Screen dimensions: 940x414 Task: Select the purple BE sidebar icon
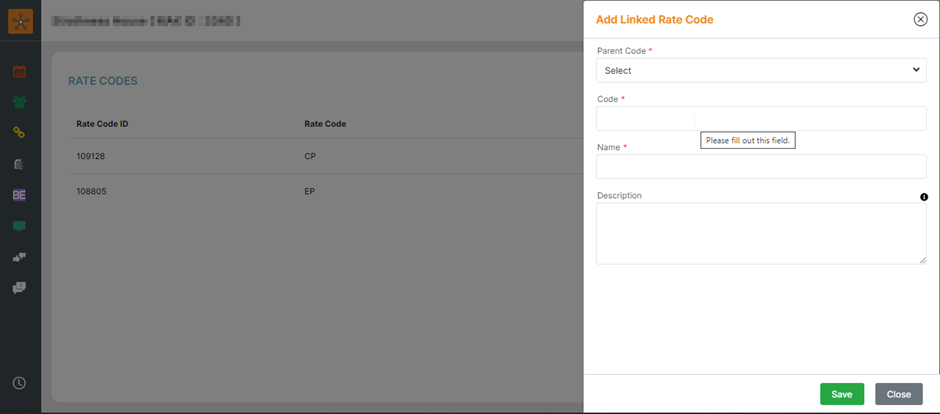click(x=19, y=195)
